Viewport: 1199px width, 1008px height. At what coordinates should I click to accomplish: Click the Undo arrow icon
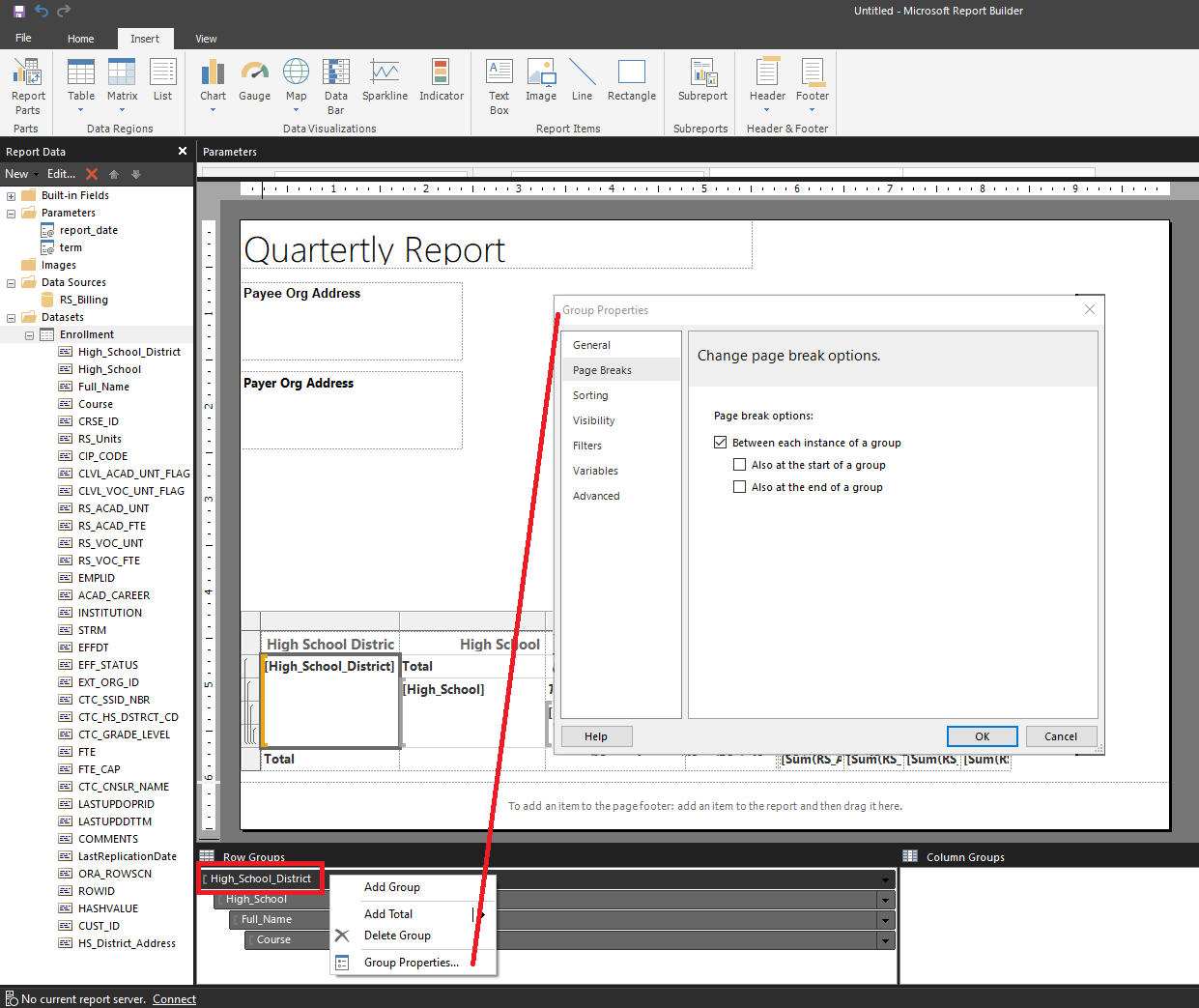pos(42,12)
